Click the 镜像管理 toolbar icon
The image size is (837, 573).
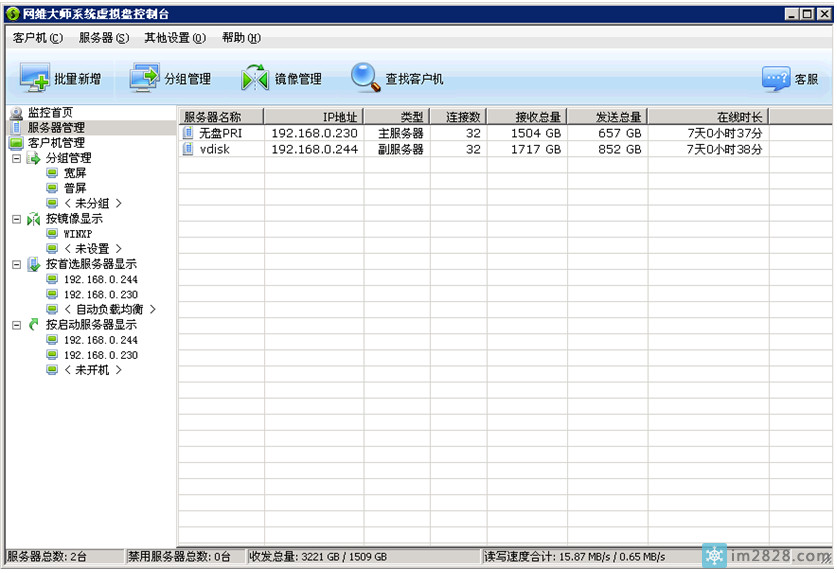256,78
